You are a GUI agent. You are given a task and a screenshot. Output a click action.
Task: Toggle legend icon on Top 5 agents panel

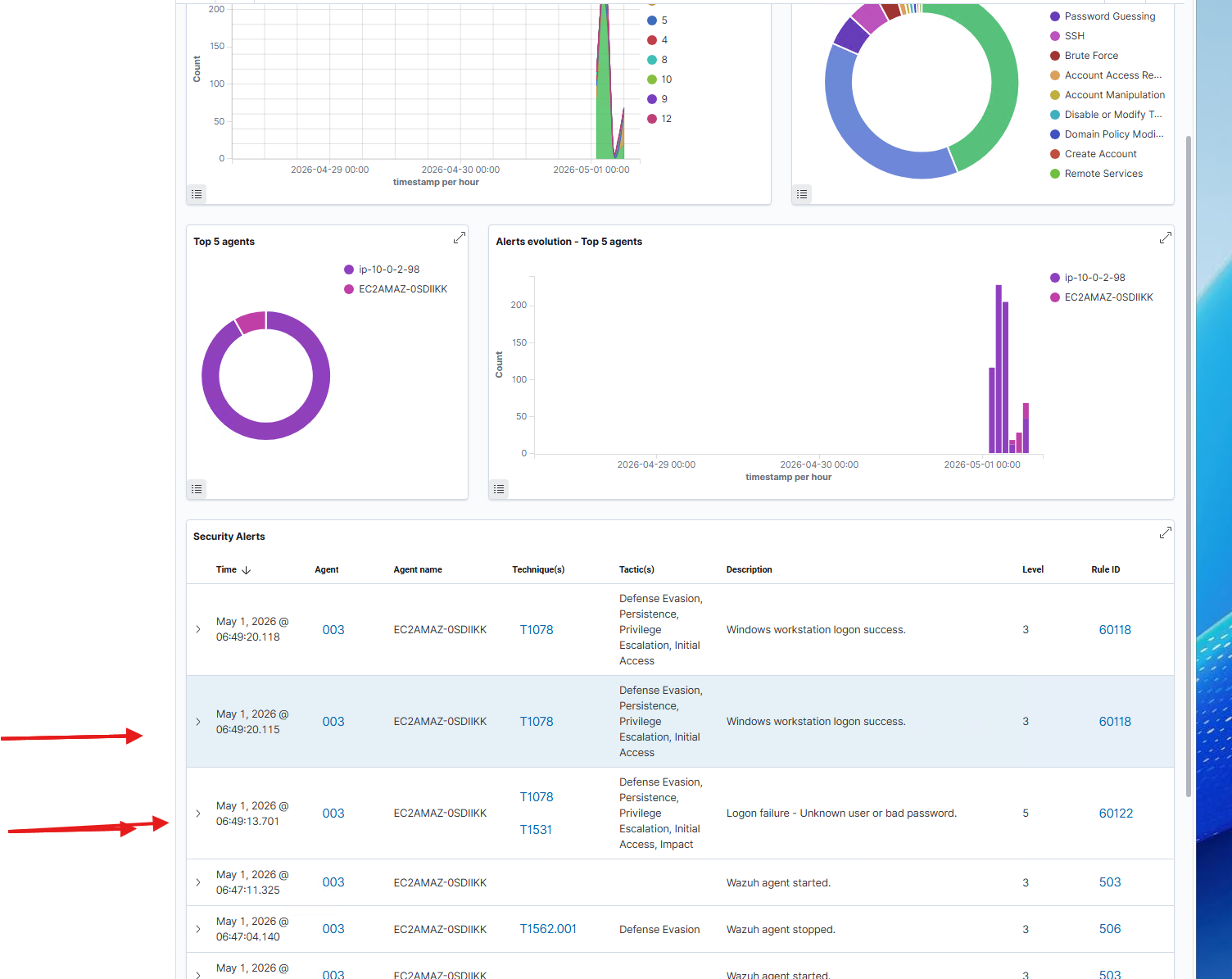coord(197,489)
